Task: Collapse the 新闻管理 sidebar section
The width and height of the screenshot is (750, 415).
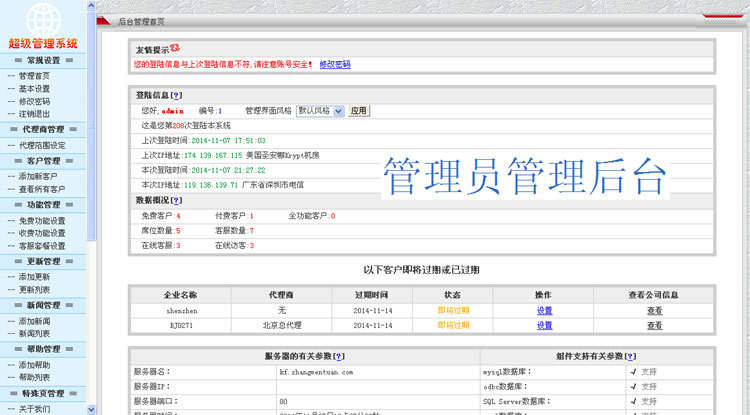Action: tap(43, 305)
